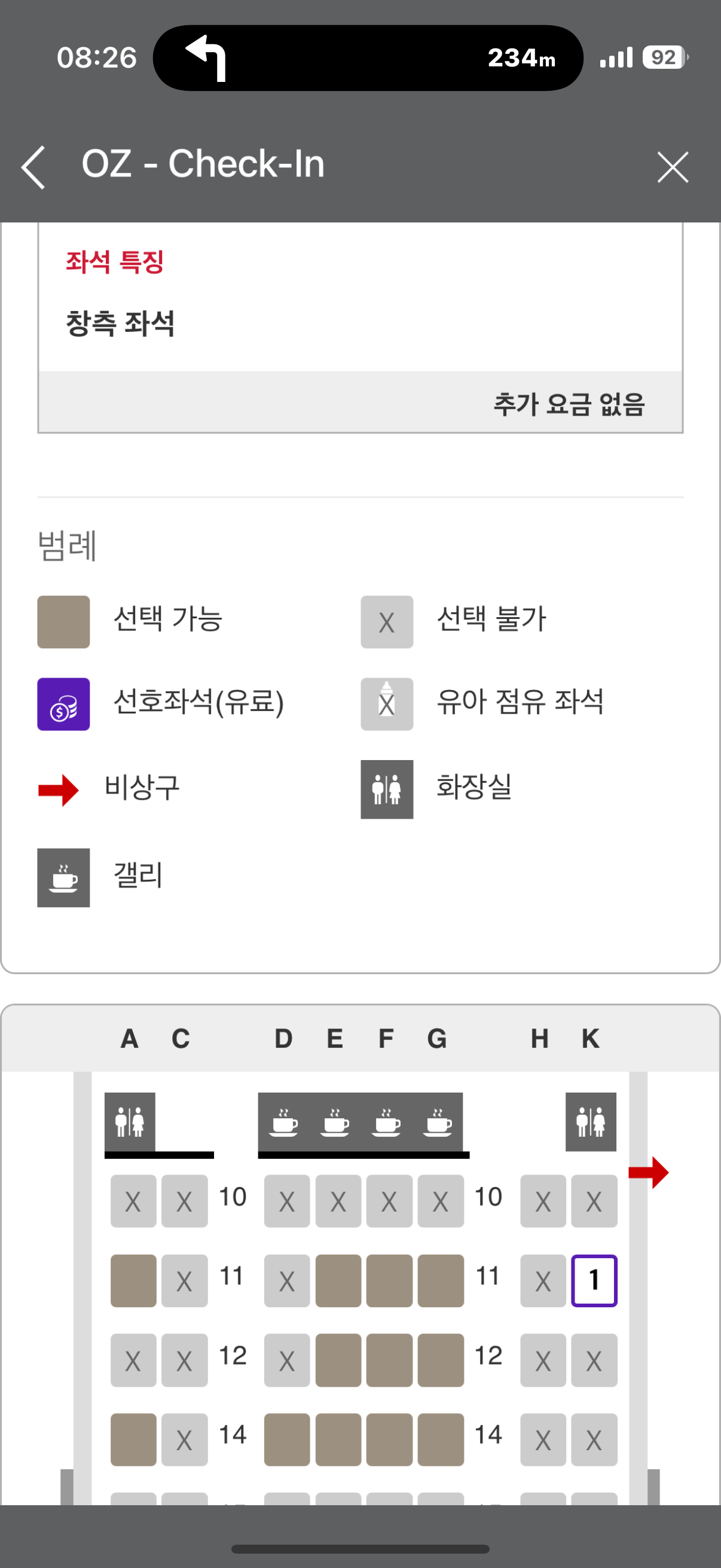Tap the purple paid preferred seat legend icon
Screen dimensions: 721x1568
[63, 704]
